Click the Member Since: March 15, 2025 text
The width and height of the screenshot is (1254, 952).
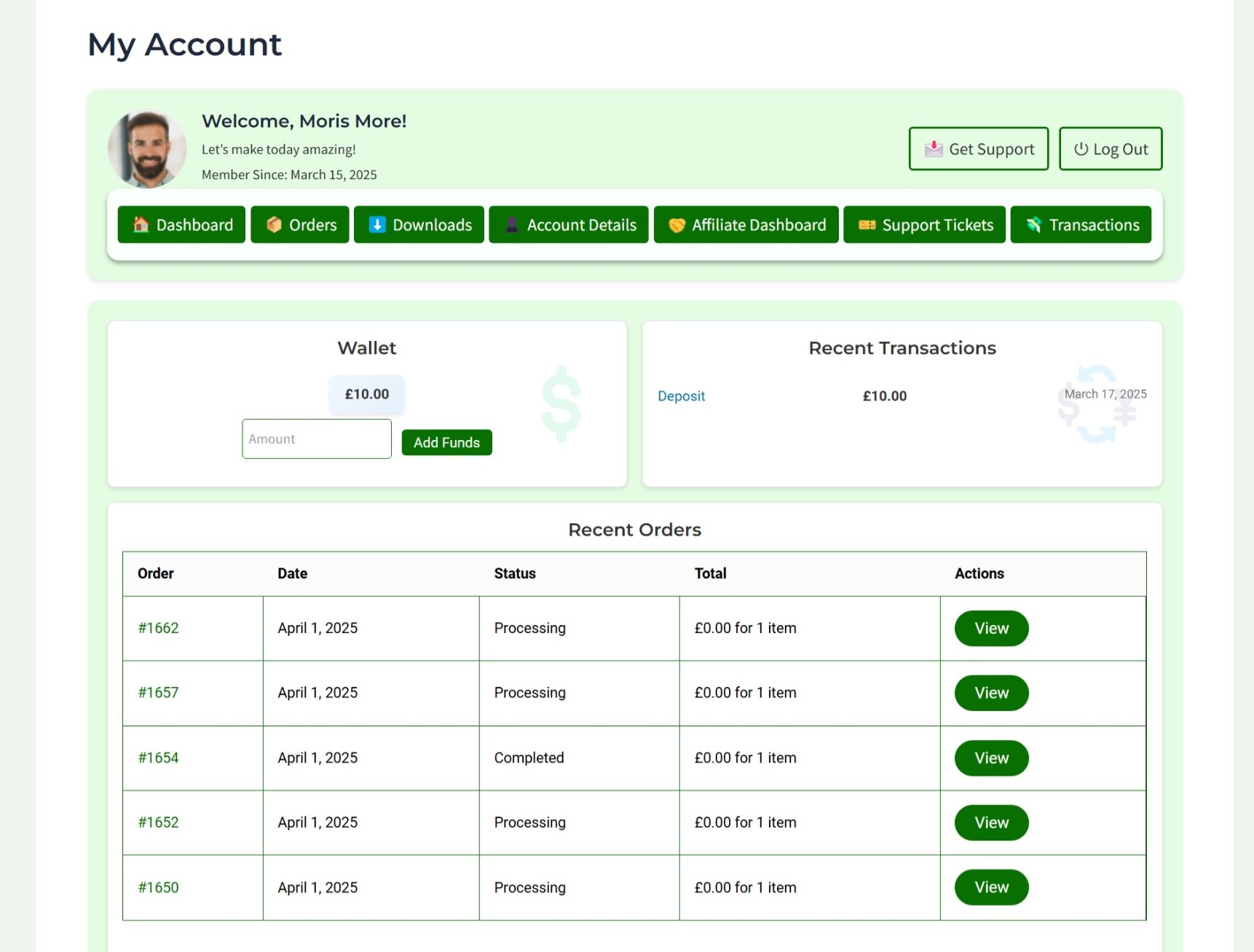(289, 175)
